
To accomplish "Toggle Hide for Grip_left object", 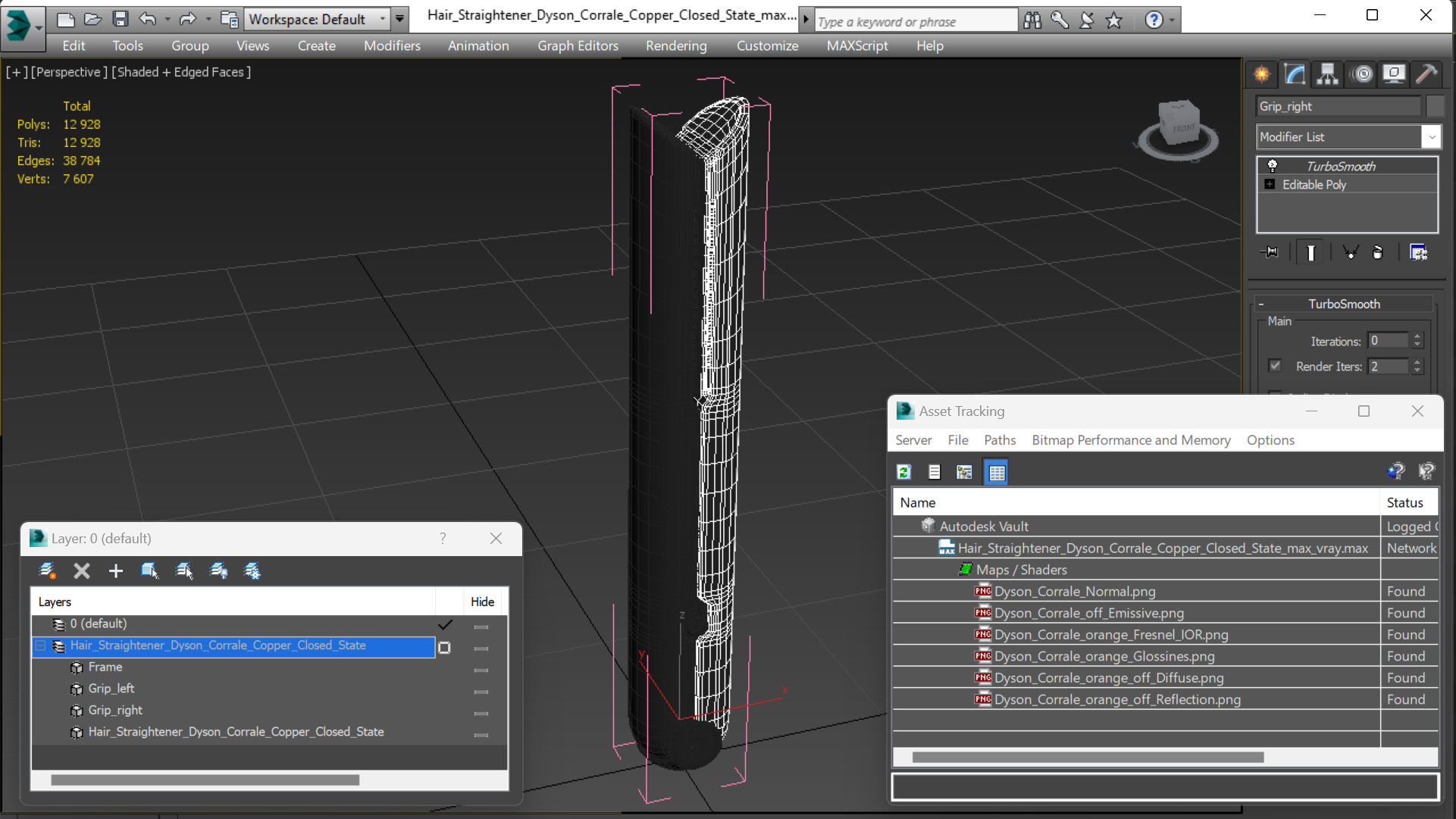I will coord(481,692).
